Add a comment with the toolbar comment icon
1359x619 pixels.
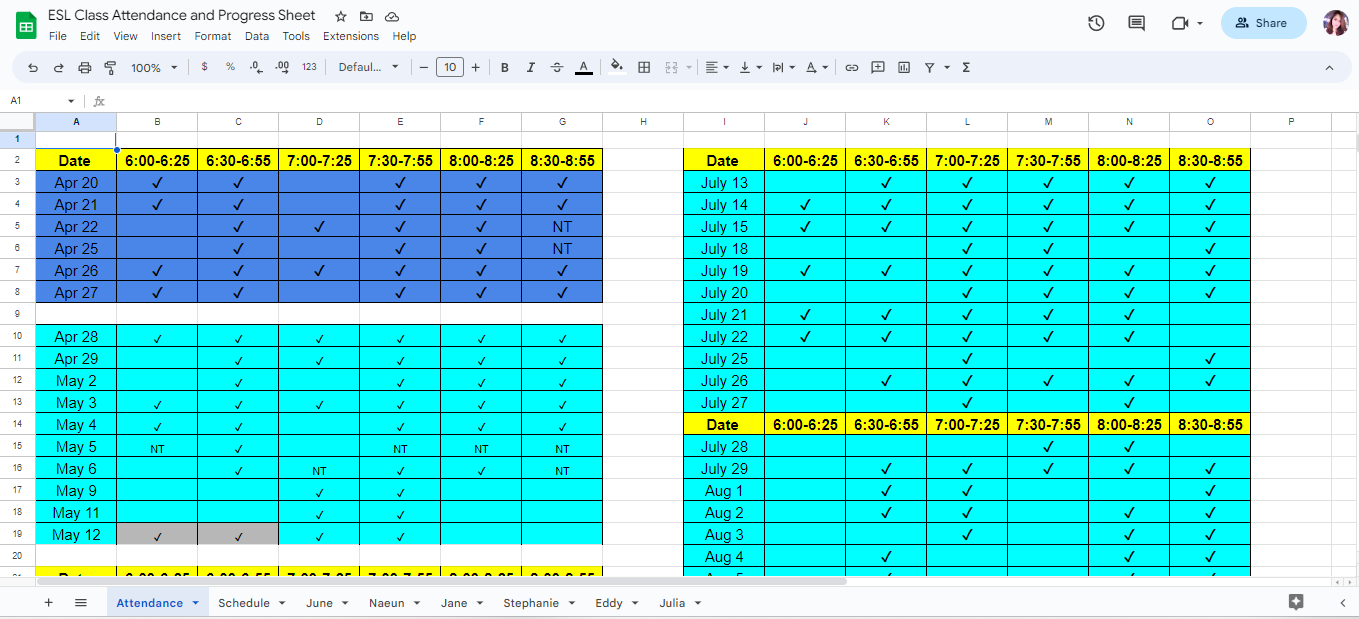coord(878,67)
